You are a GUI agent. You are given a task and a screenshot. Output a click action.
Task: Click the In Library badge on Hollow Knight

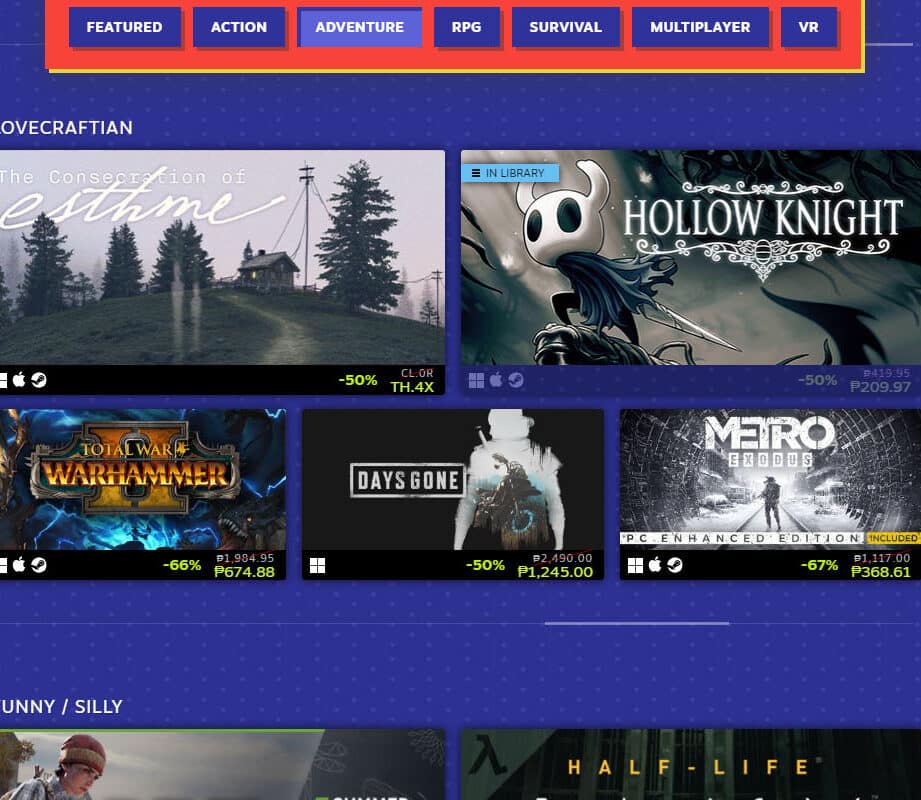click(x=510, y=173)
